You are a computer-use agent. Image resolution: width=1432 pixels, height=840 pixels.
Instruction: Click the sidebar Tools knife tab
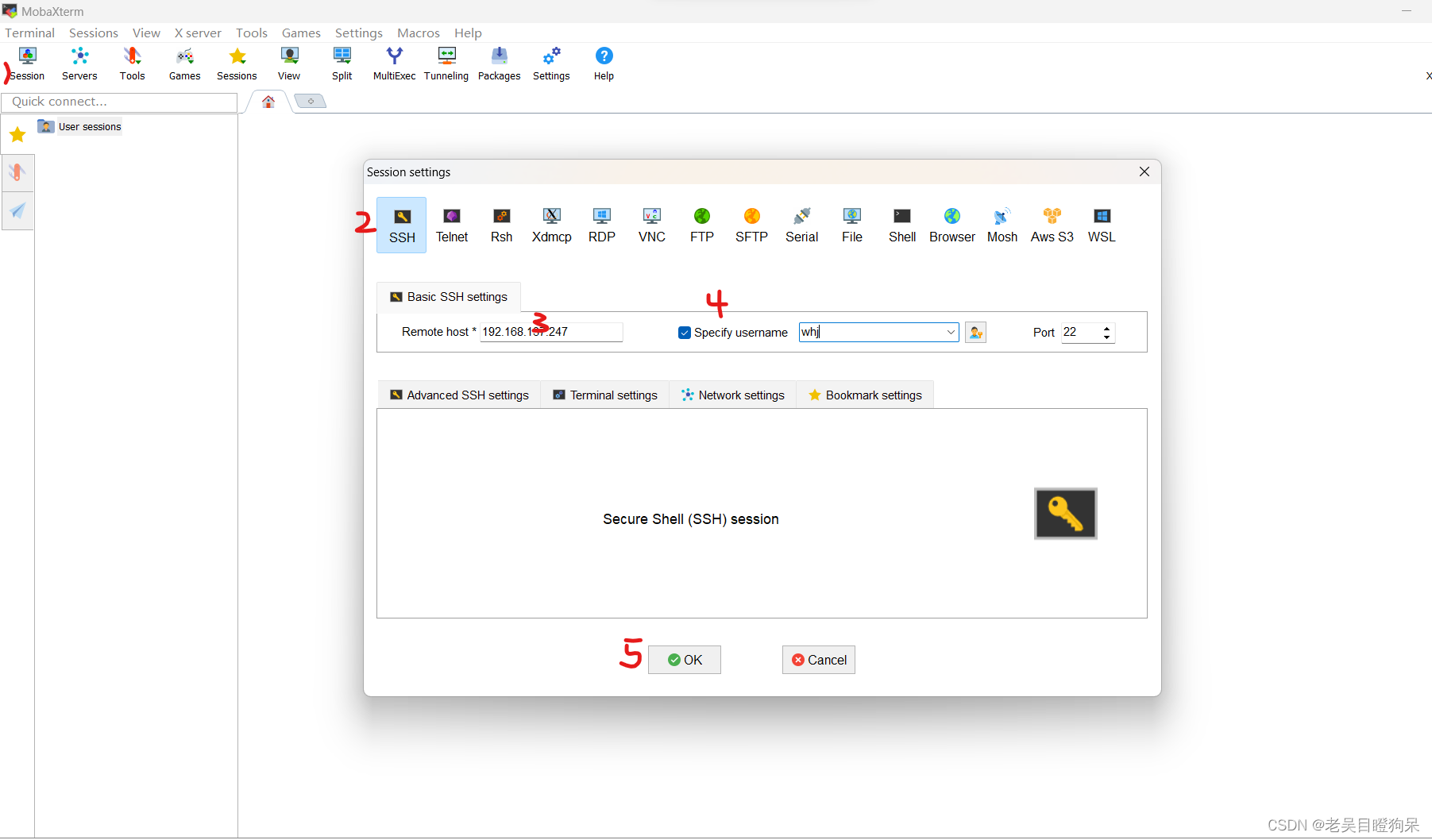[17, 172]
